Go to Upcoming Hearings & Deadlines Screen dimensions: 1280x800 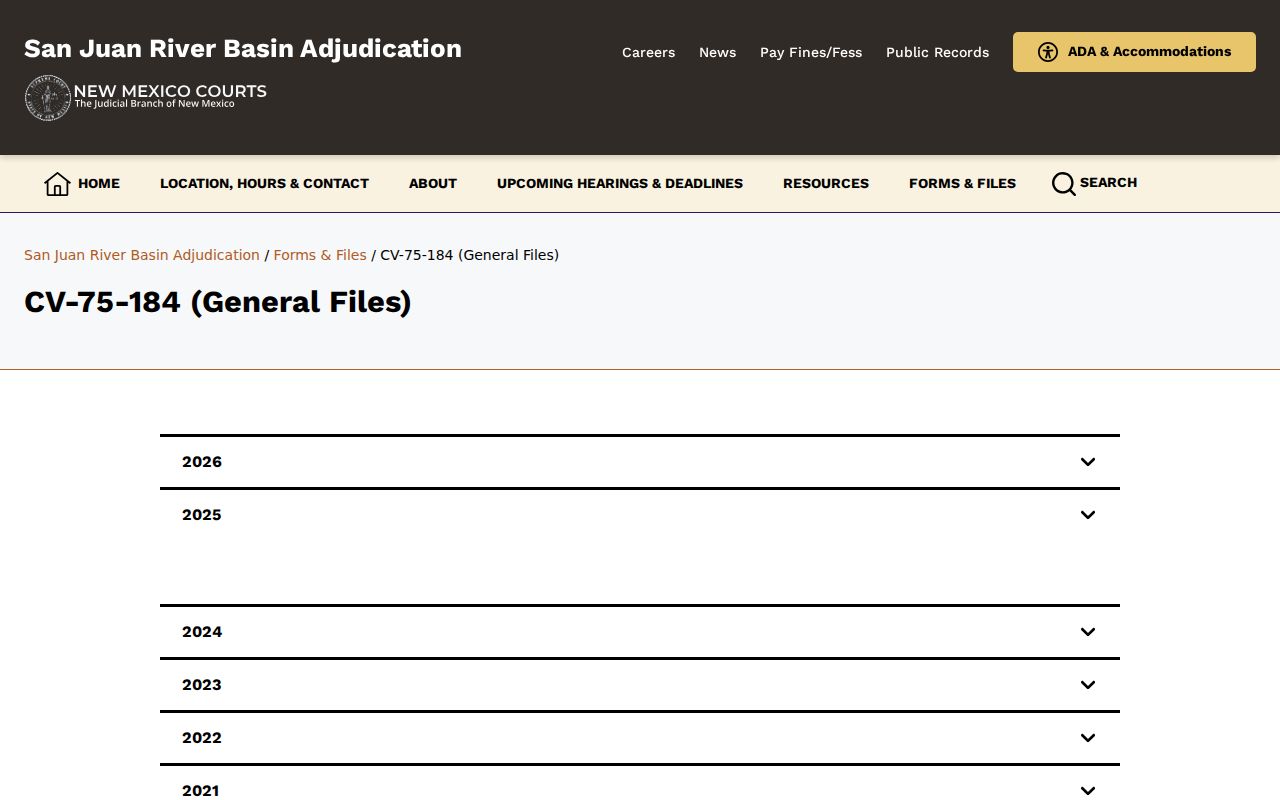coord(620,184)
